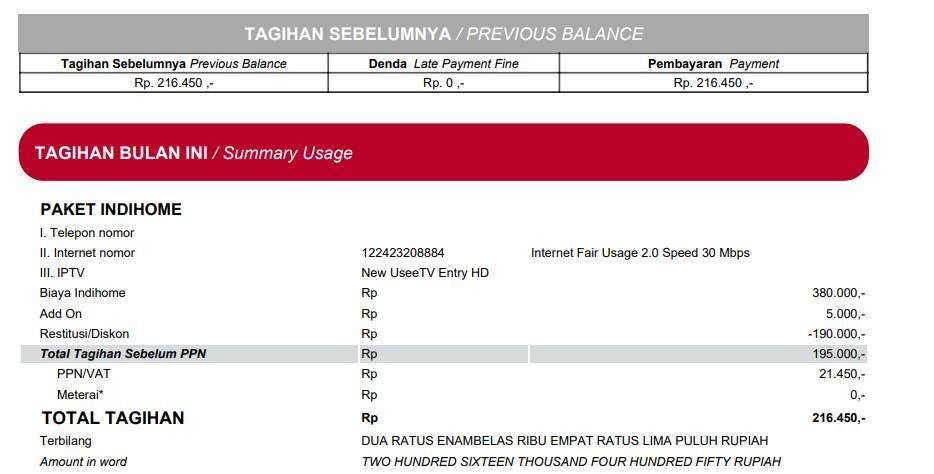Image resolution: width=934 pixels, height=474 pixels.
Task: Select internet number 122423208884
Action: (403, 253)
